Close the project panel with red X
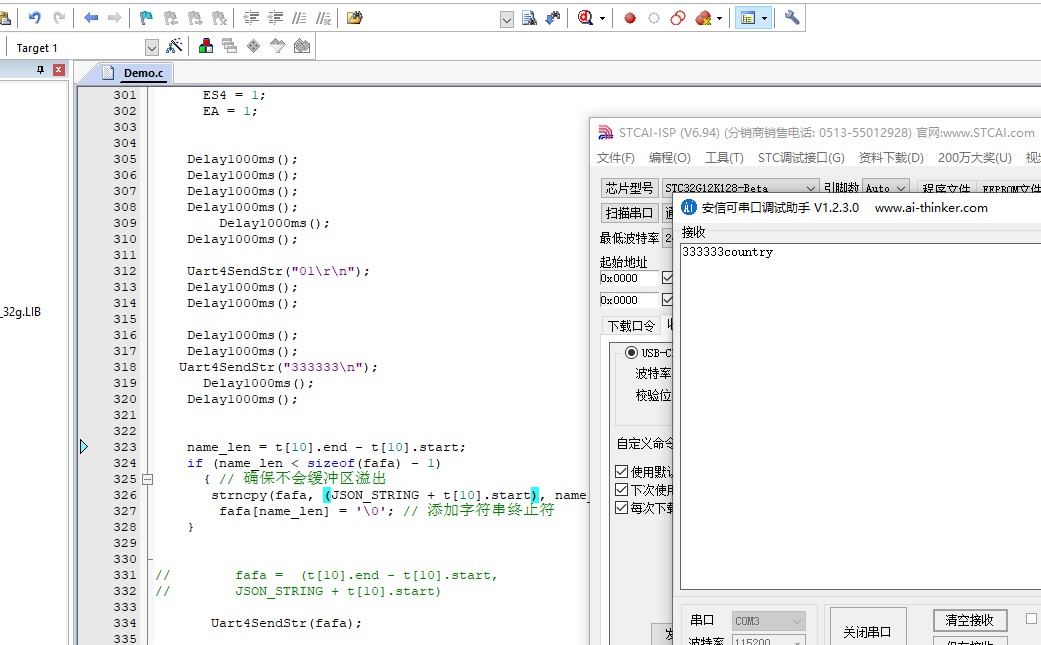1041x645 pixels. pos(59,70)
